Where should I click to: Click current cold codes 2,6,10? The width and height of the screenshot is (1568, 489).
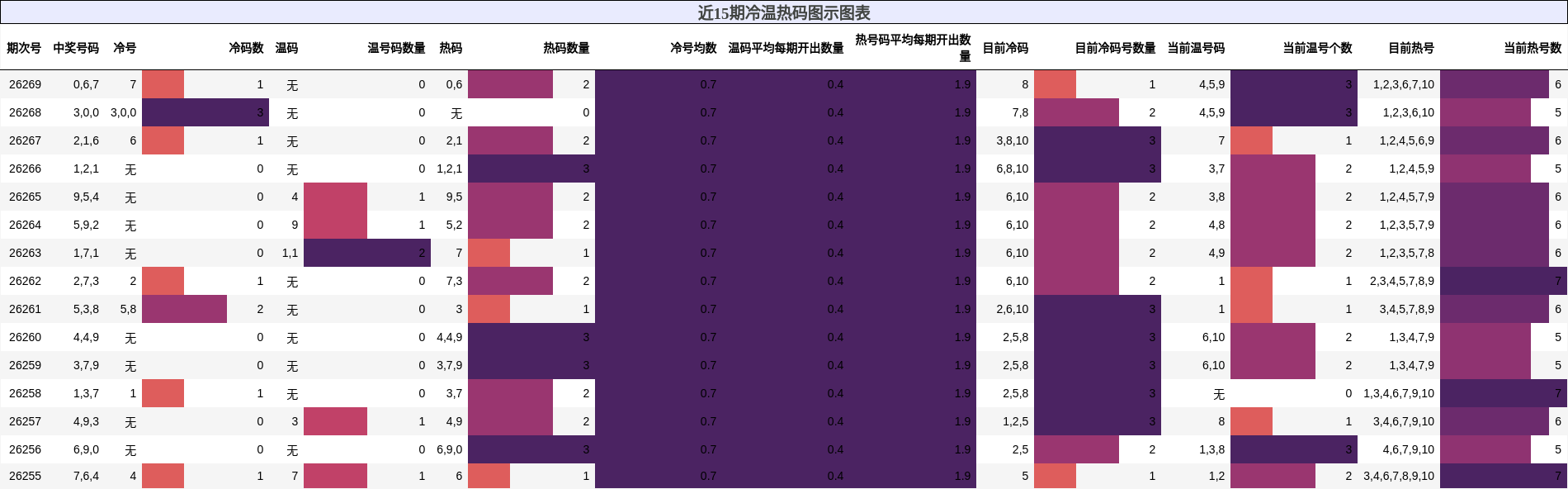point(1013,309)
